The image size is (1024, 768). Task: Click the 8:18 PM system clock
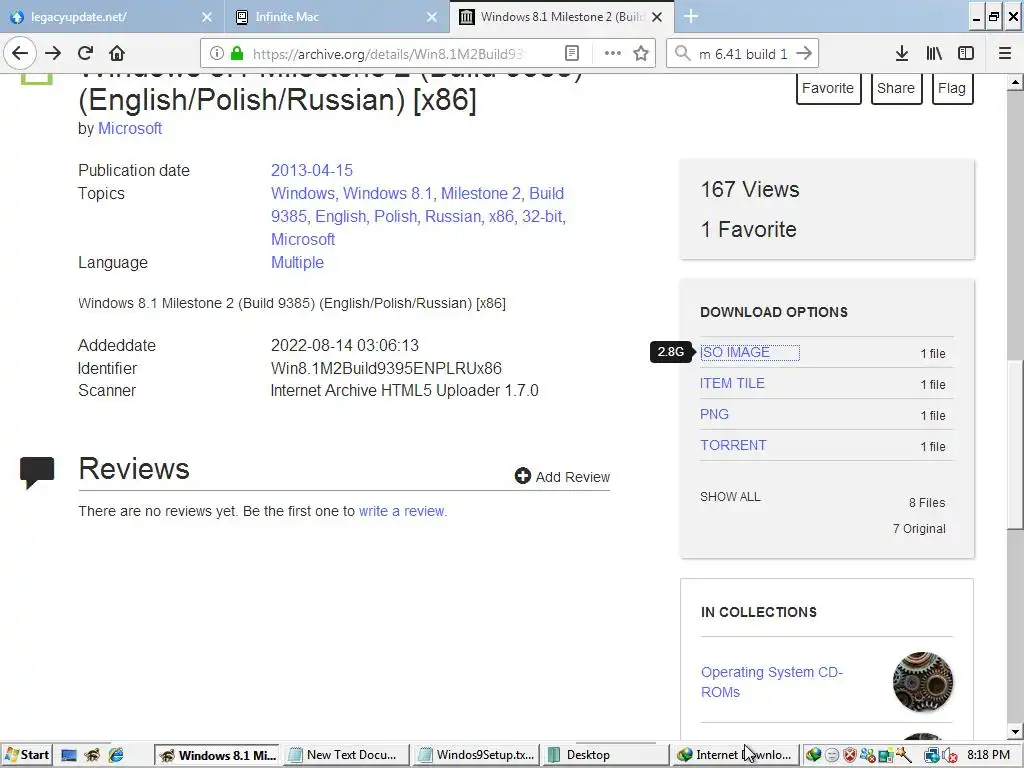(x=988, y=755)
